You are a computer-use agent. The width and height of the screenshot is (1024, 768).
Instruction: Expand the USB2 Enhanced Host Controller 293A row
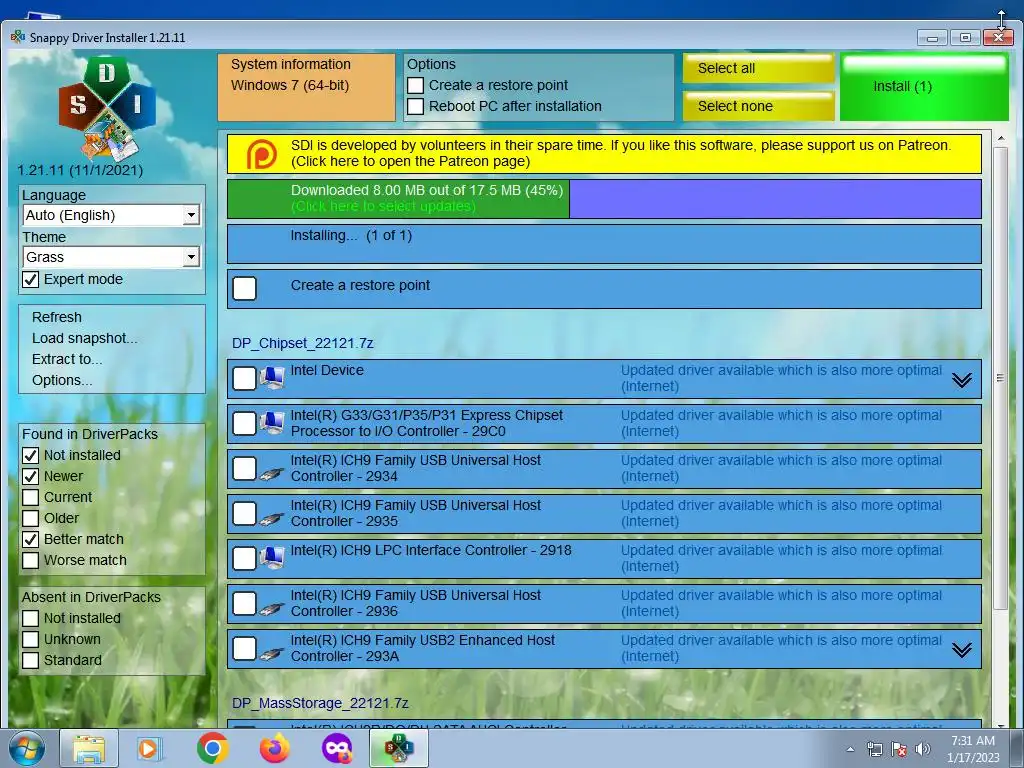[961, 650]
